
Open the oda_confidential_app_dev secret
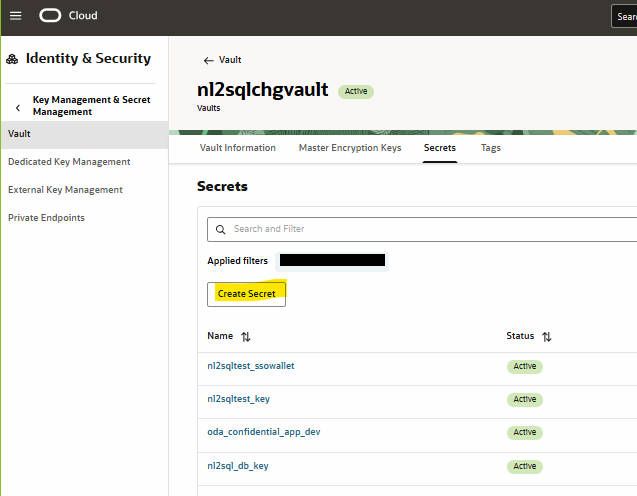coord(264,432)
